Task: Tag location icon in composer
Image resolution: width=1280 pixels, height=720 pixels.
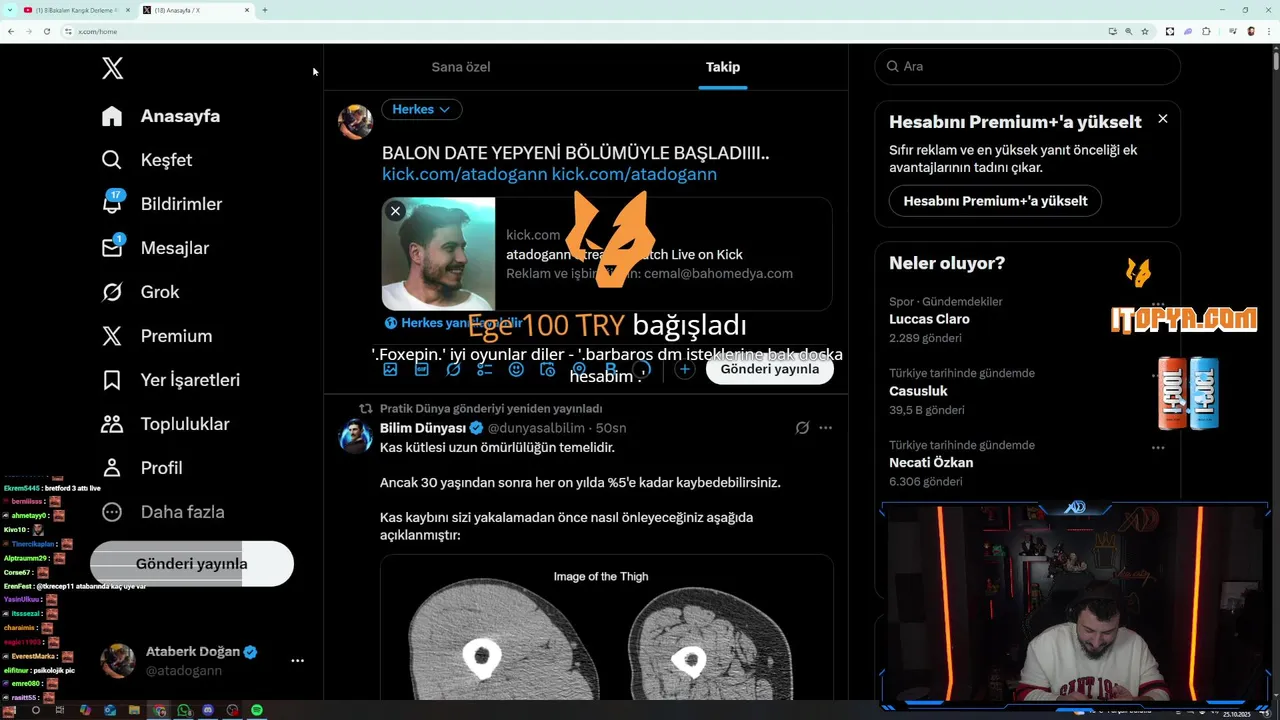Action: click(x=578, y=369)
